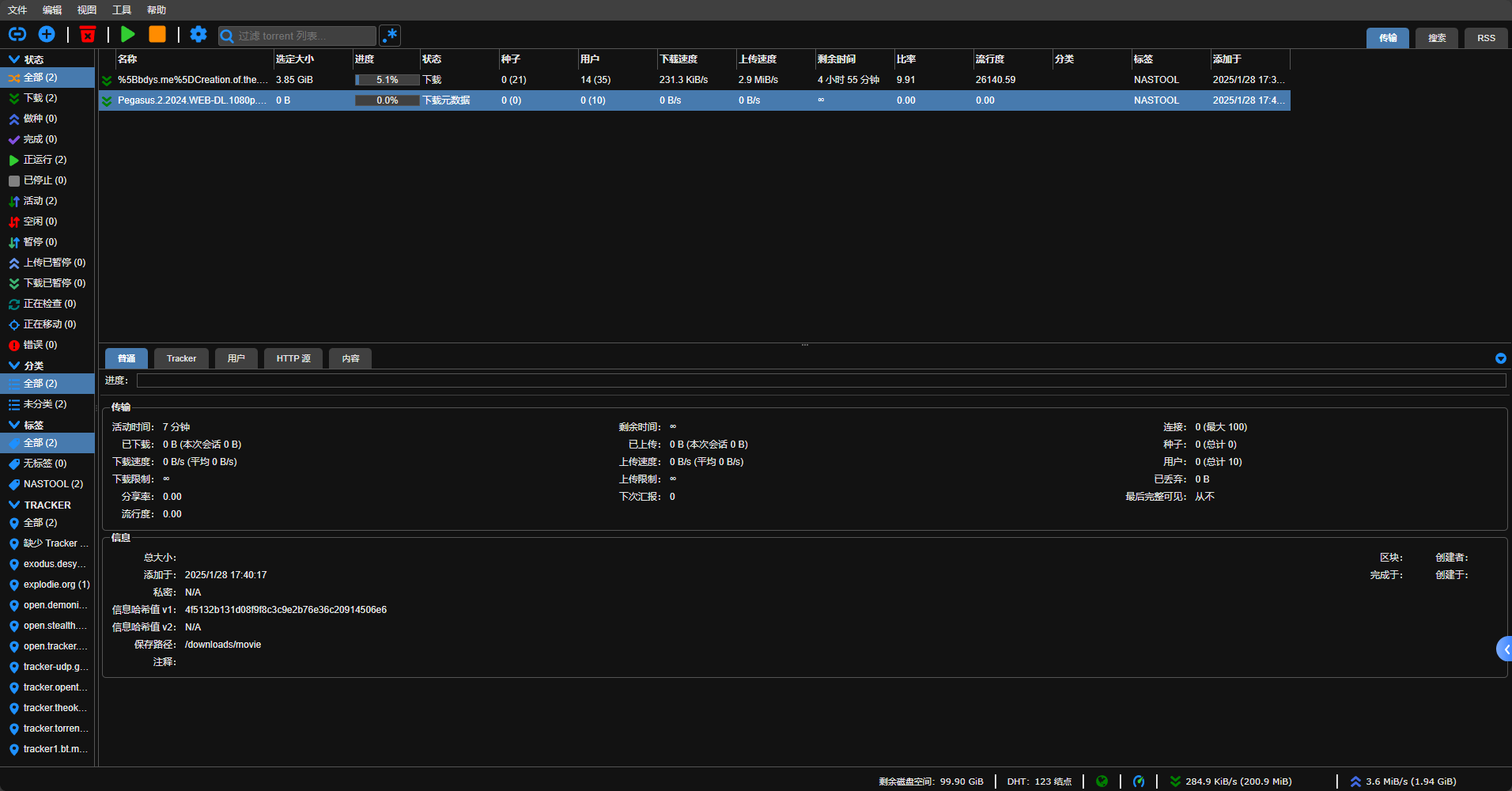Filter by 错误 (0) status

[x=47, y=345]
